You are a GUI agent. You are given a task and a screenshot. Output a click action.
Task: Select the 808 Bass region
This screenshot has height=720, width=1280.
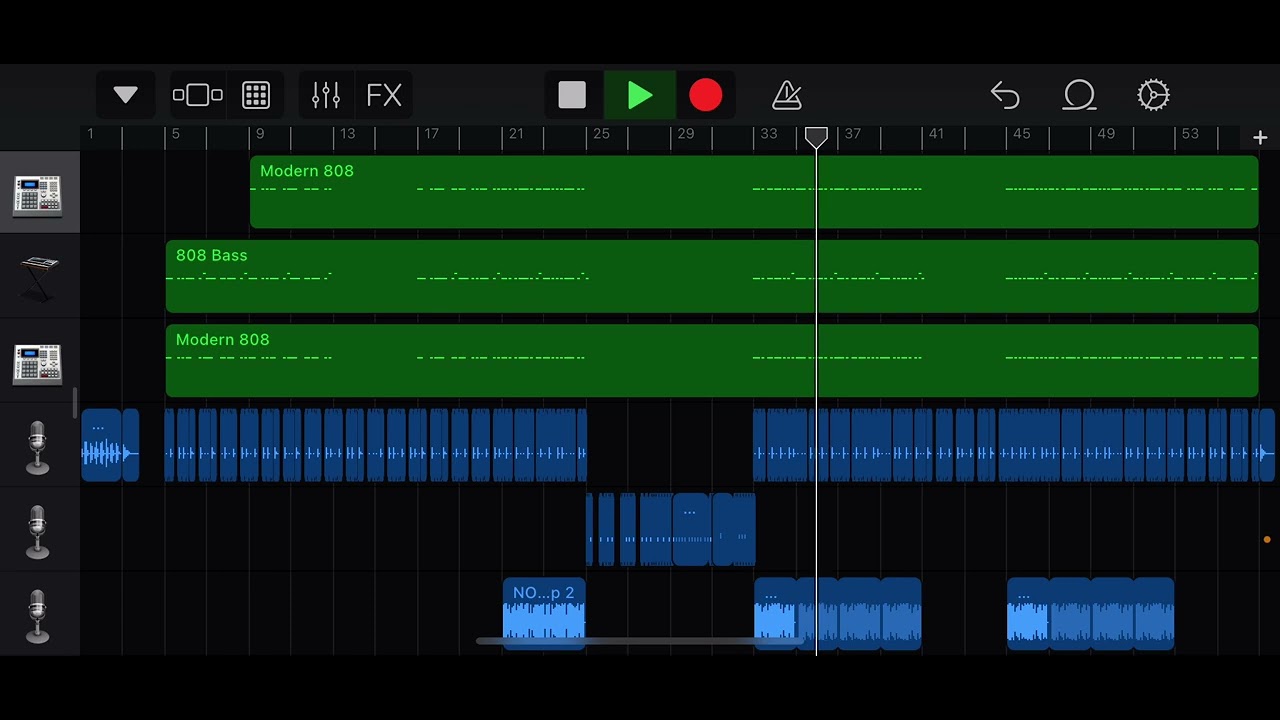click(x=712, y=276)
